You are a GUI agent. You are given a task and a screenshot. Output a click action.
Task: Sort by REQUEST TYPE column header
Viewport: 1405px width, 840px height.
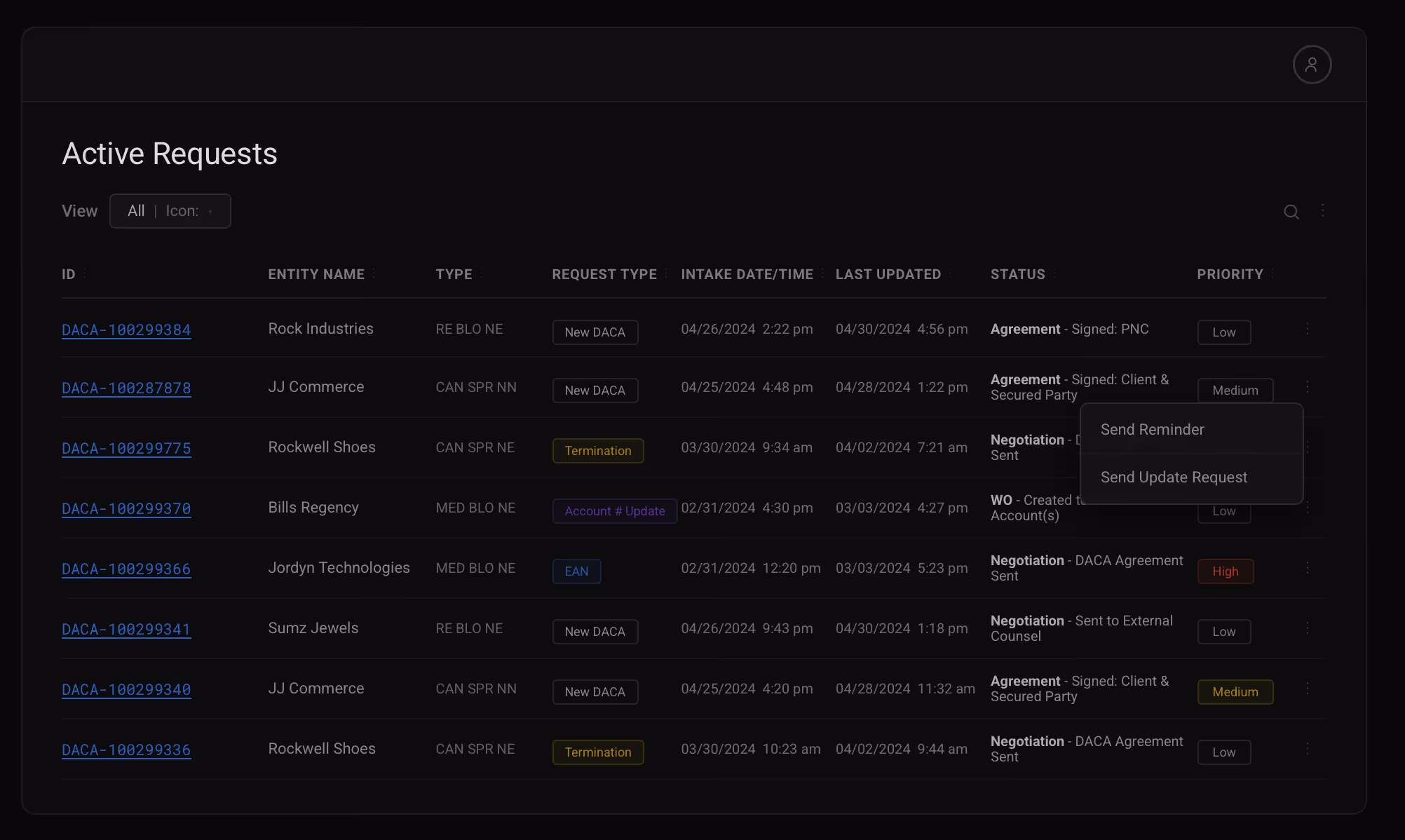pyautogui.click(x=604, y=274)
